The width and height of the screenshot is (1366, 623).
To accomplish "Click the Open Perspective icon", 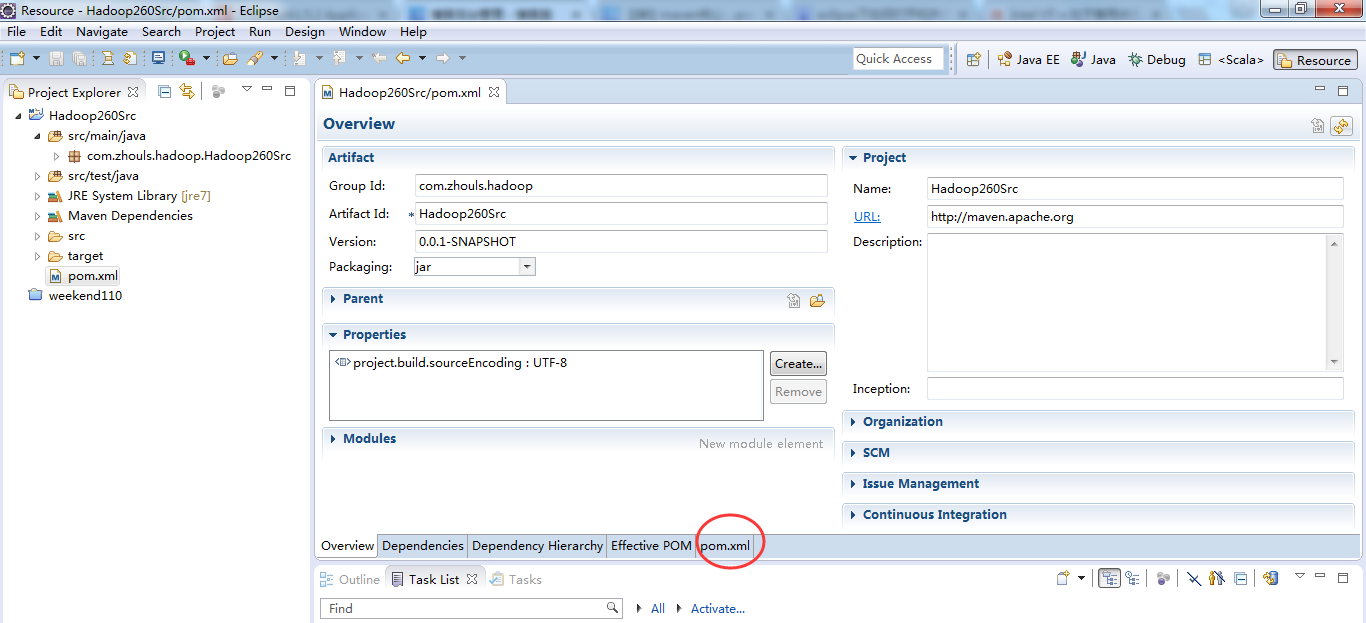I will [973, 60].
